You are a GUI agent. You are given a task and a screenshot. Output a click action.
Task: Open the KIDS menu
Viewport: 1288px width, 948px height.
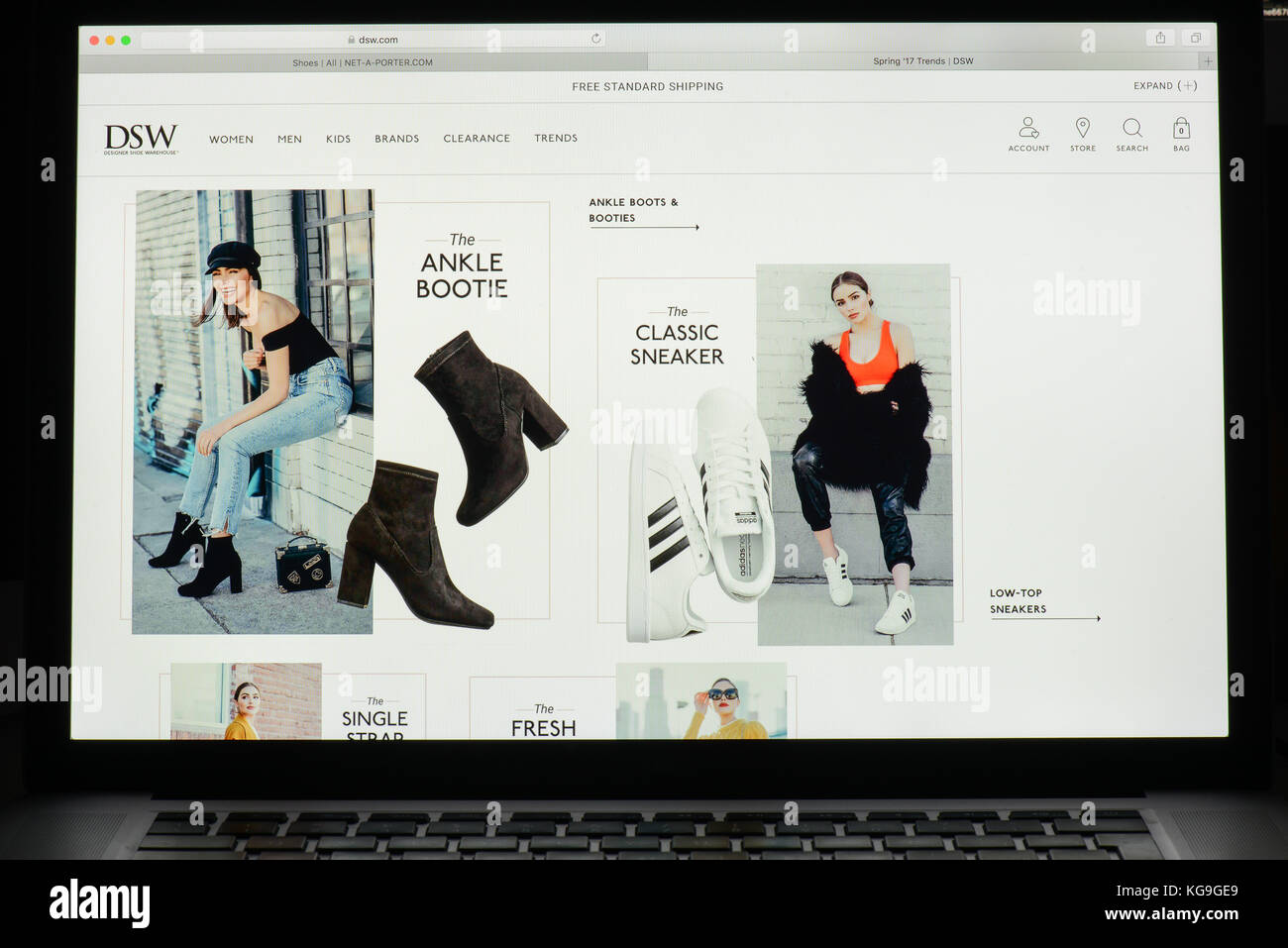[338, 140]
